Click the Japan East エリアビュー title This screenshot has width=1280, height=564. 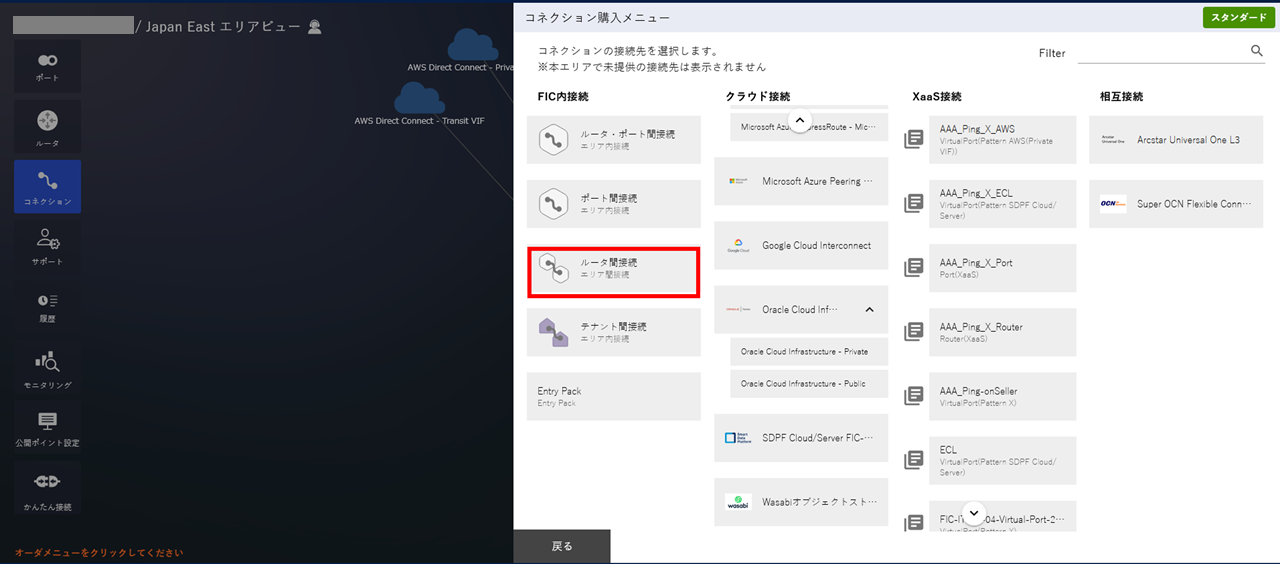[223, 27]
